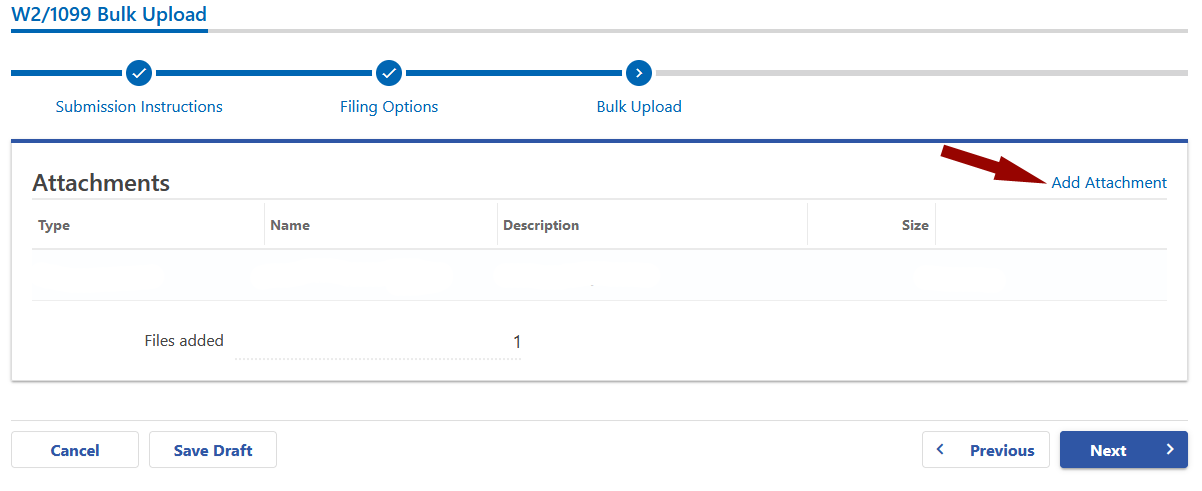
Task: Click the Submission Instructions checkmark step icon
Action: point(139,73)
